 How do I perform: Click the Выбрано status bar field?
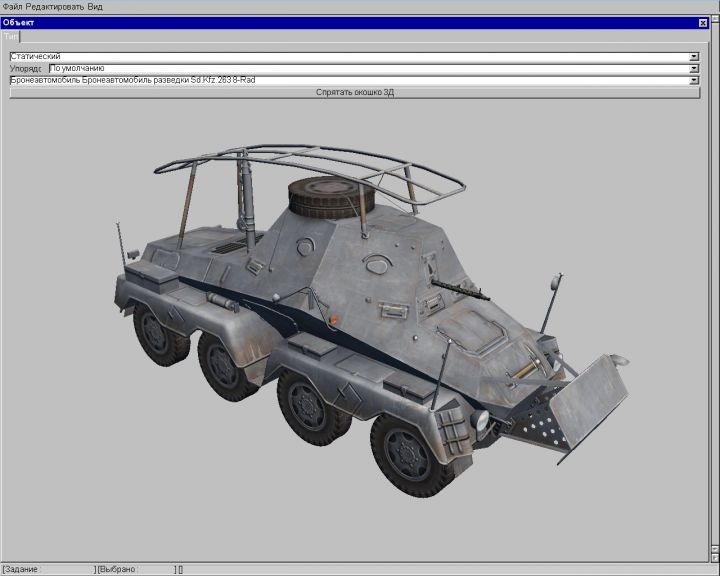[135, 569]
